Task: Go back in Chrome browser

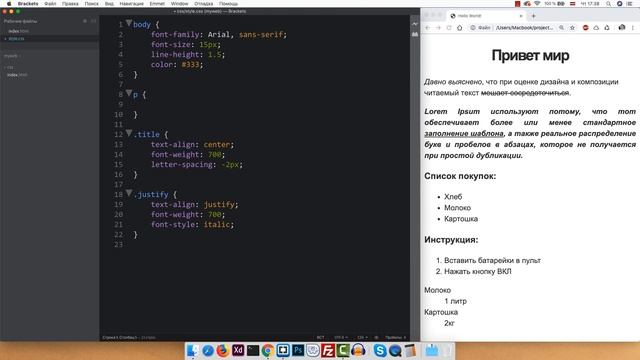Action: (427, 28)
